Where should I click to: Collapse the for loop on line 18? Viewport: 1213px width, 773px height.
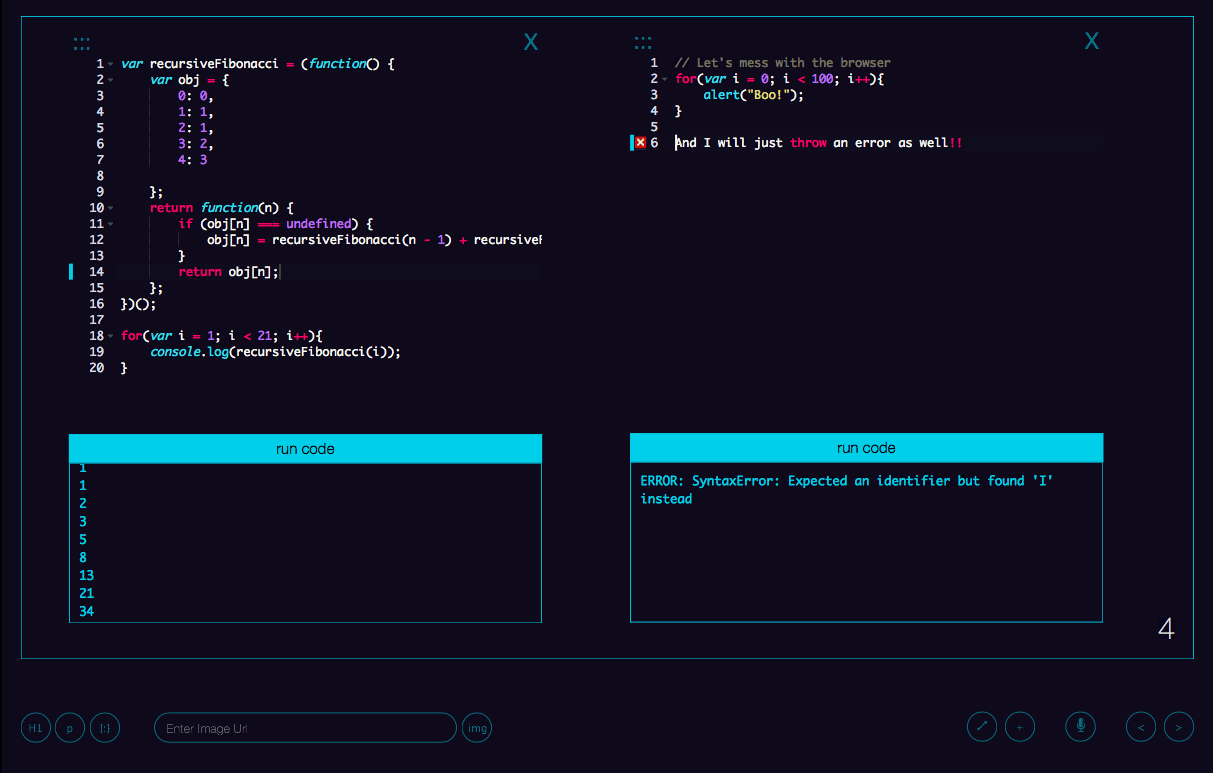110,335
